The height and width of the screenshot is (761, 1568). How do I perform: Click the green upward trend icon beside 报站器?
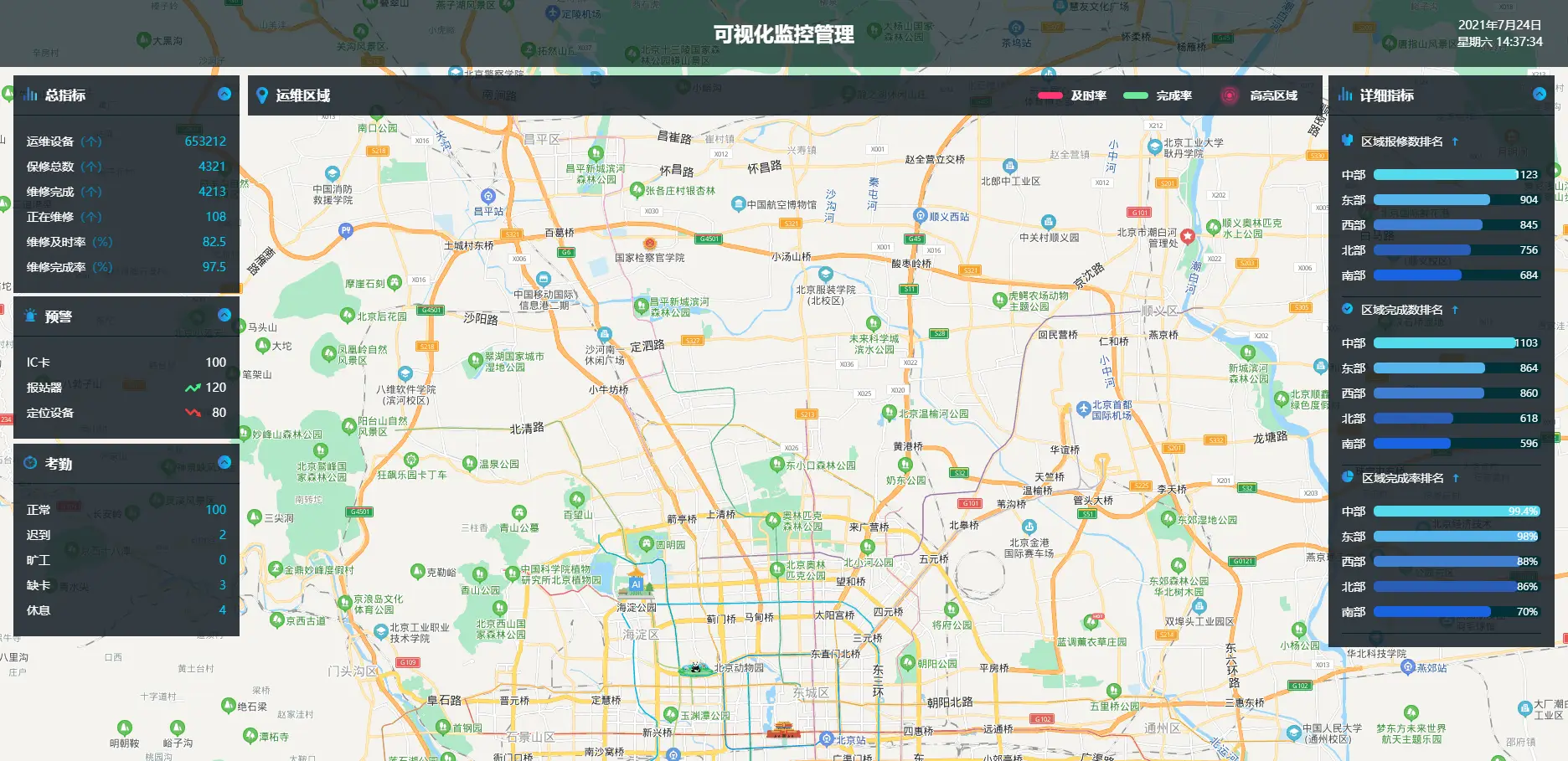[x=193, y=388]
